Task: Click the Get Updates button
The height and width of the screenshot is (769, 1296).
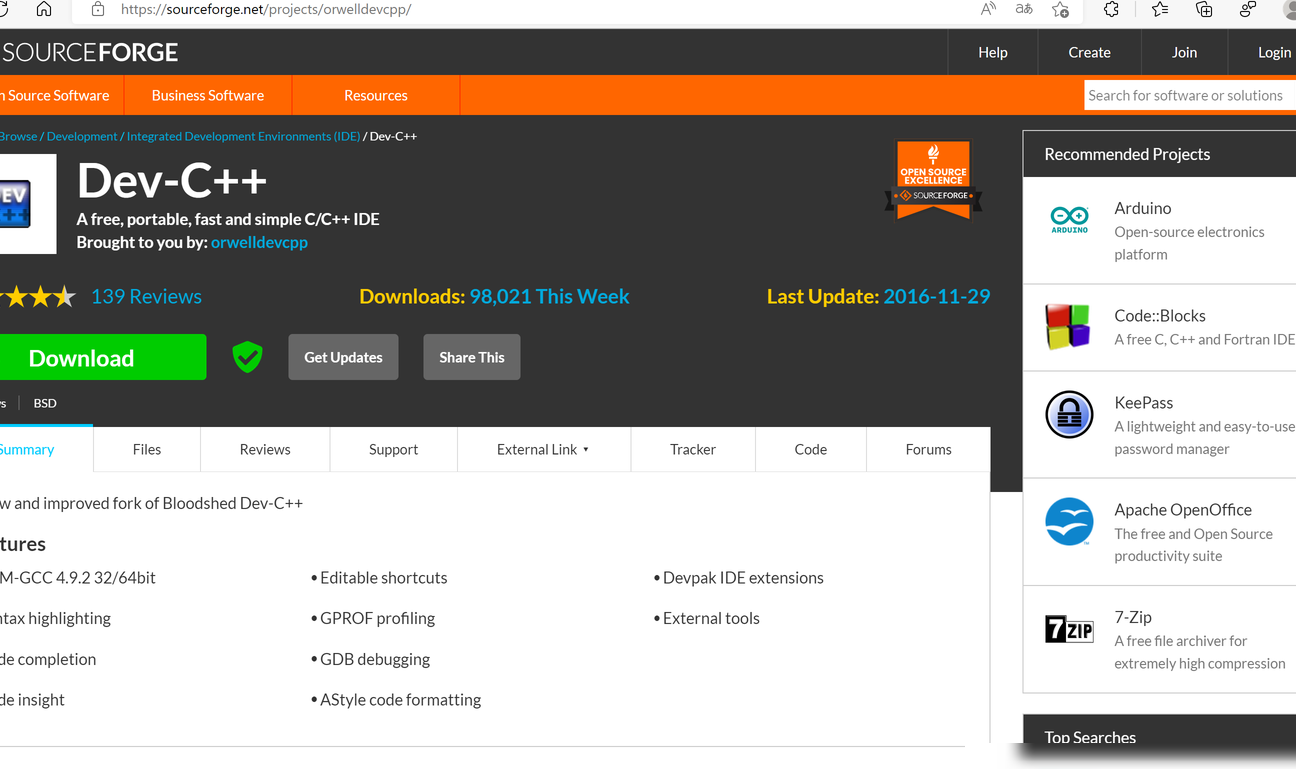Action: (343, 357)
